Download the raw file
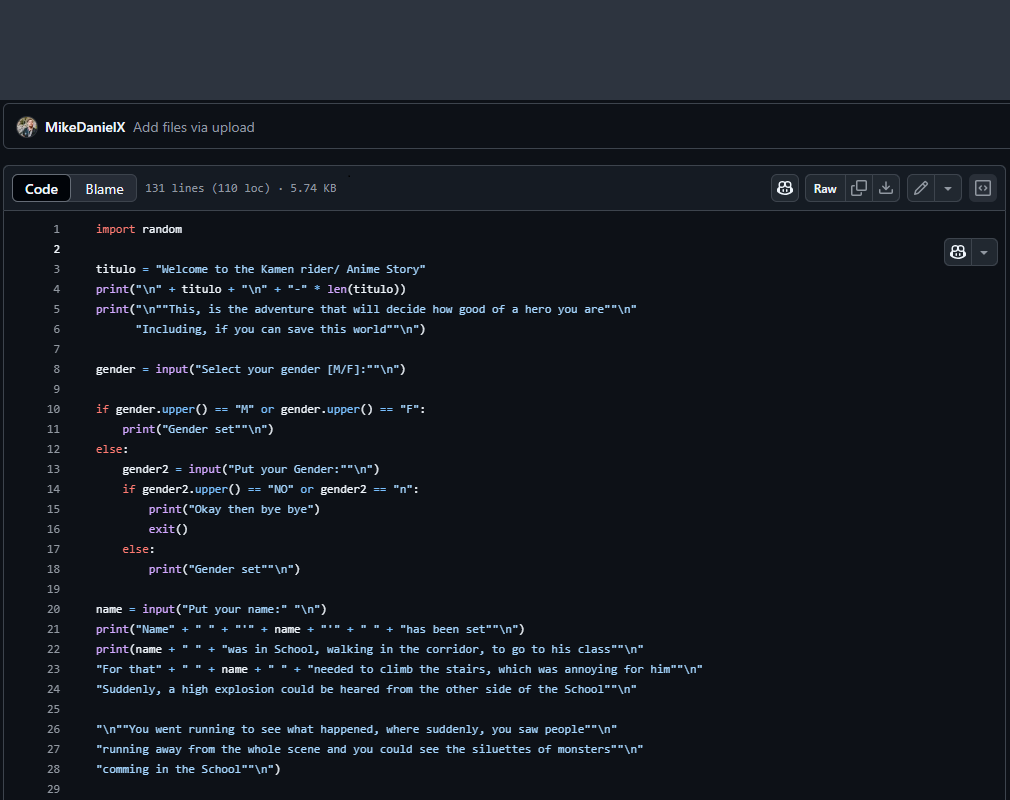 (x=886, y=188)
